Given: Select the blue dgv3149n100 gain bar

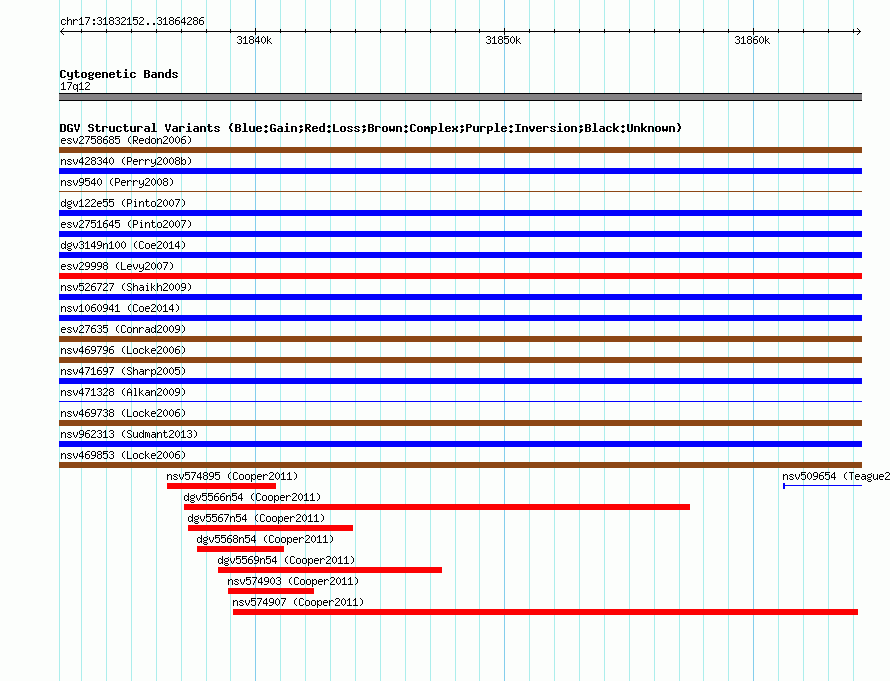Looking at the screenshot, I should tap(460, 255).
